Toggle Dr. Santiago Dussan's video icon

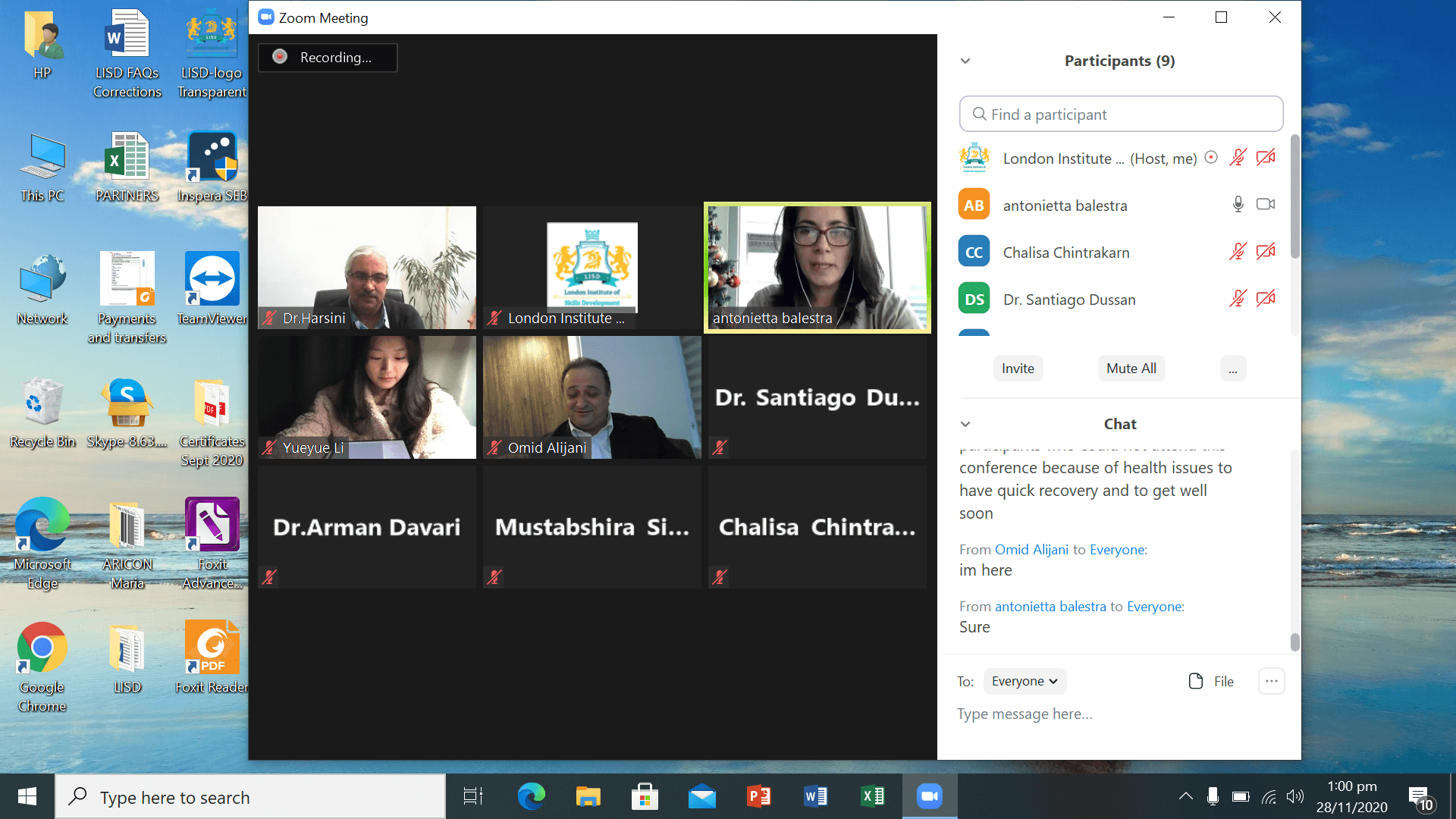coord(1266,299)
